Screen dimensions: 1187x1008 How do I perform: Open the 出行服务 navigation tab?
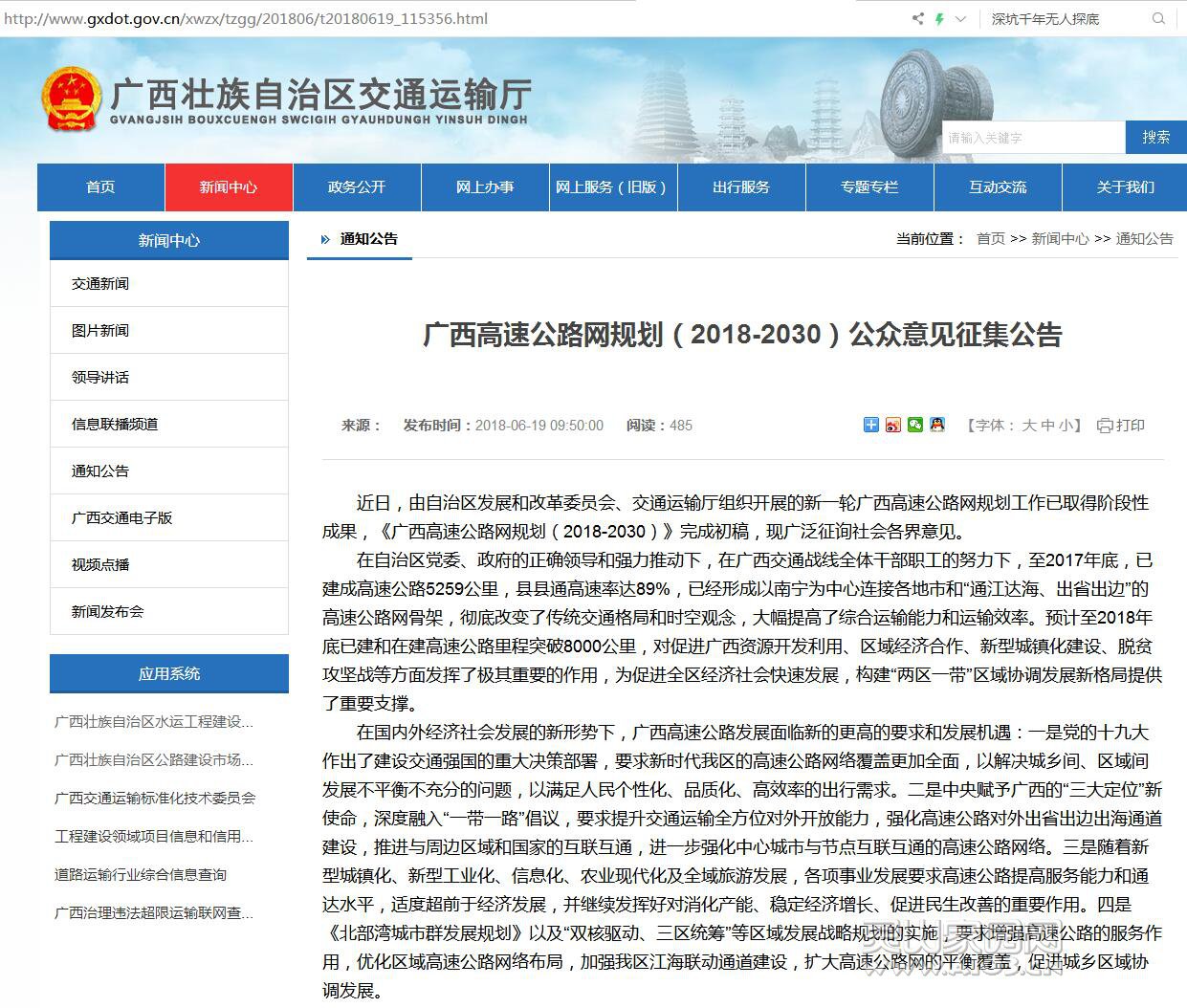tap(741, 187)
